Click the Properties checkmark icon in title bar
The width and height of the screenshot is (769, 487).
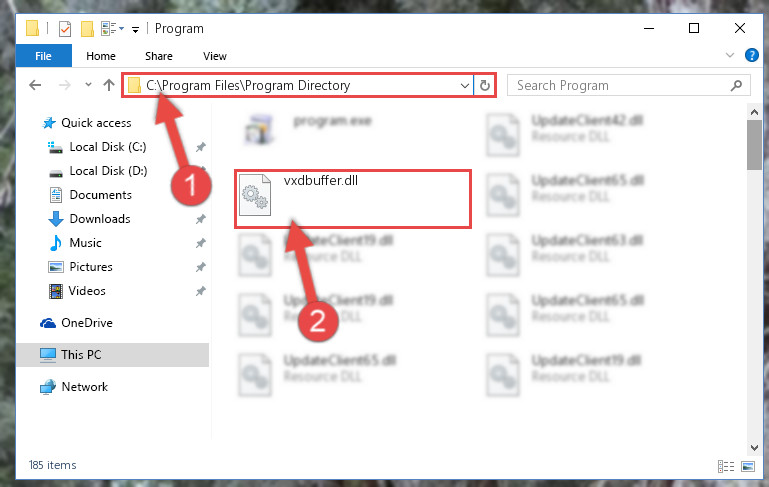point(65,29)
